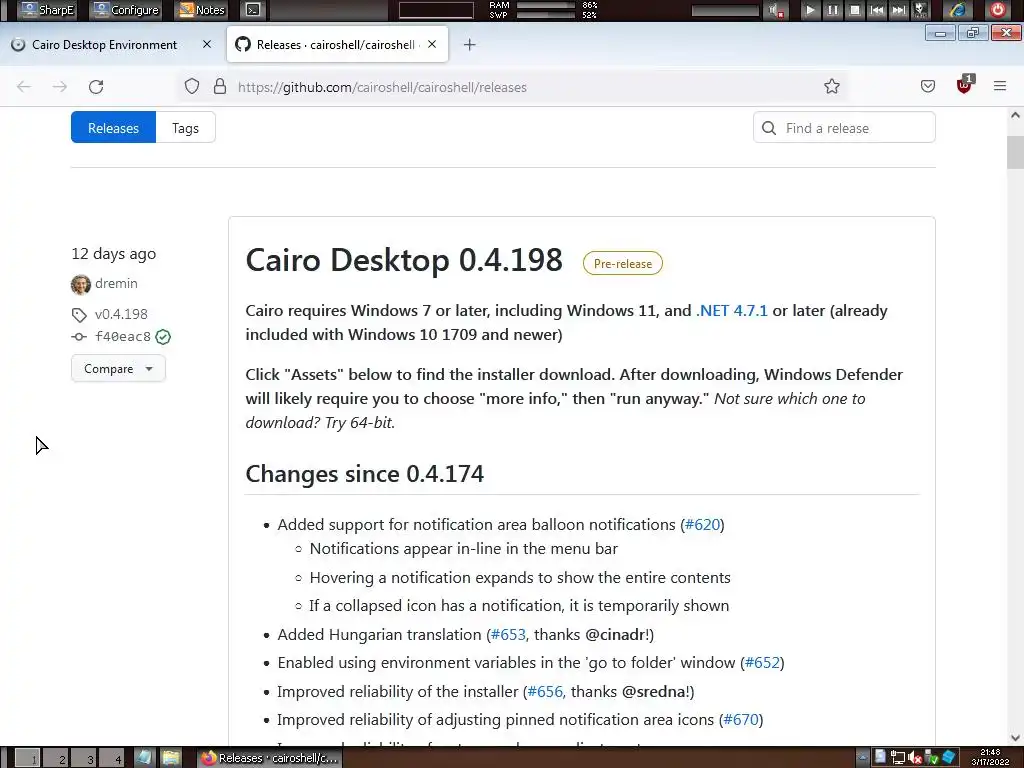Show site security padlock info
This screenshot has width=1024, height=768.
(220, 86)
